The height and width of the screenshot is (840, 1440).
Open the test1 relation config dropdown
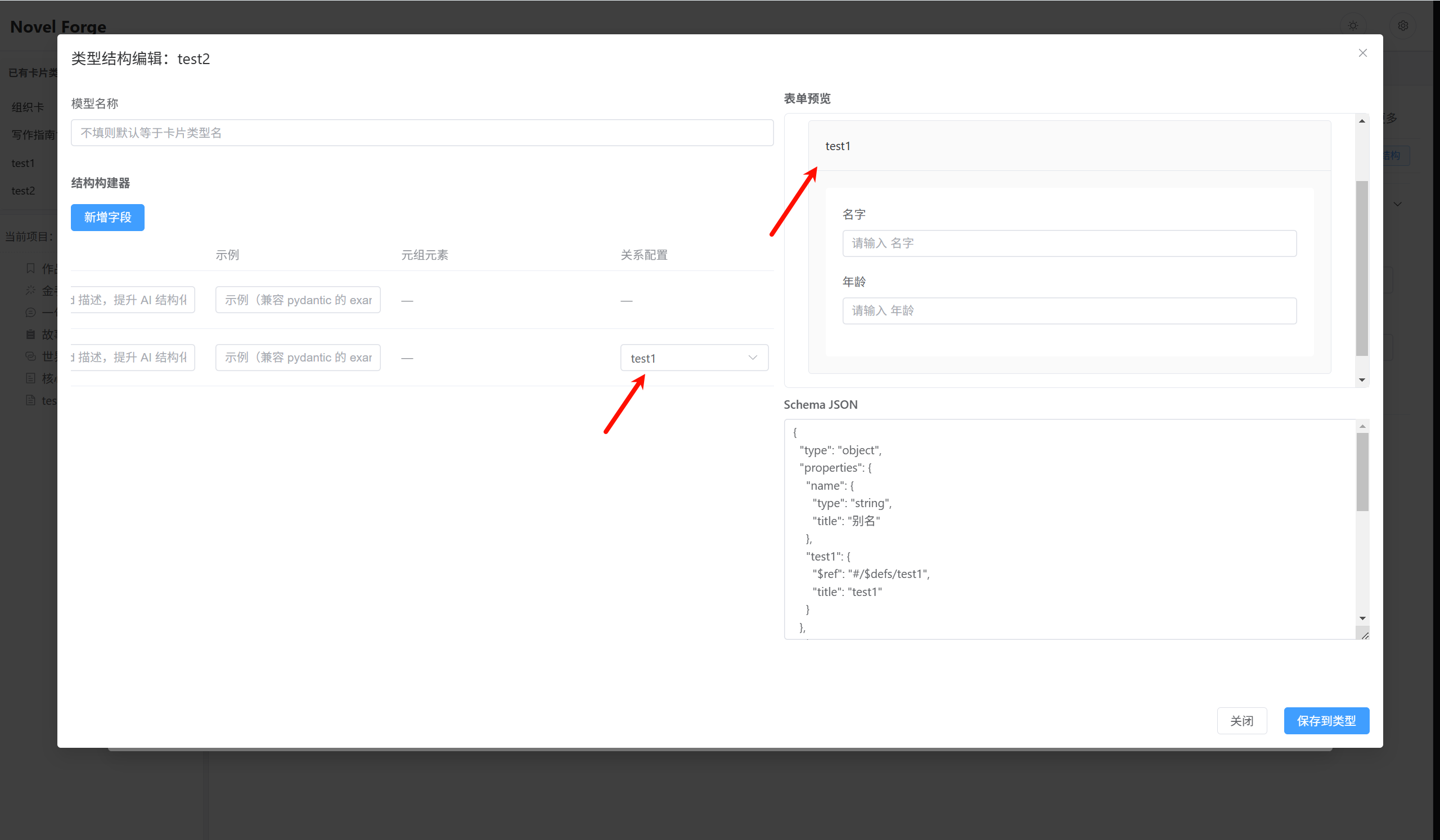(694, 358)
